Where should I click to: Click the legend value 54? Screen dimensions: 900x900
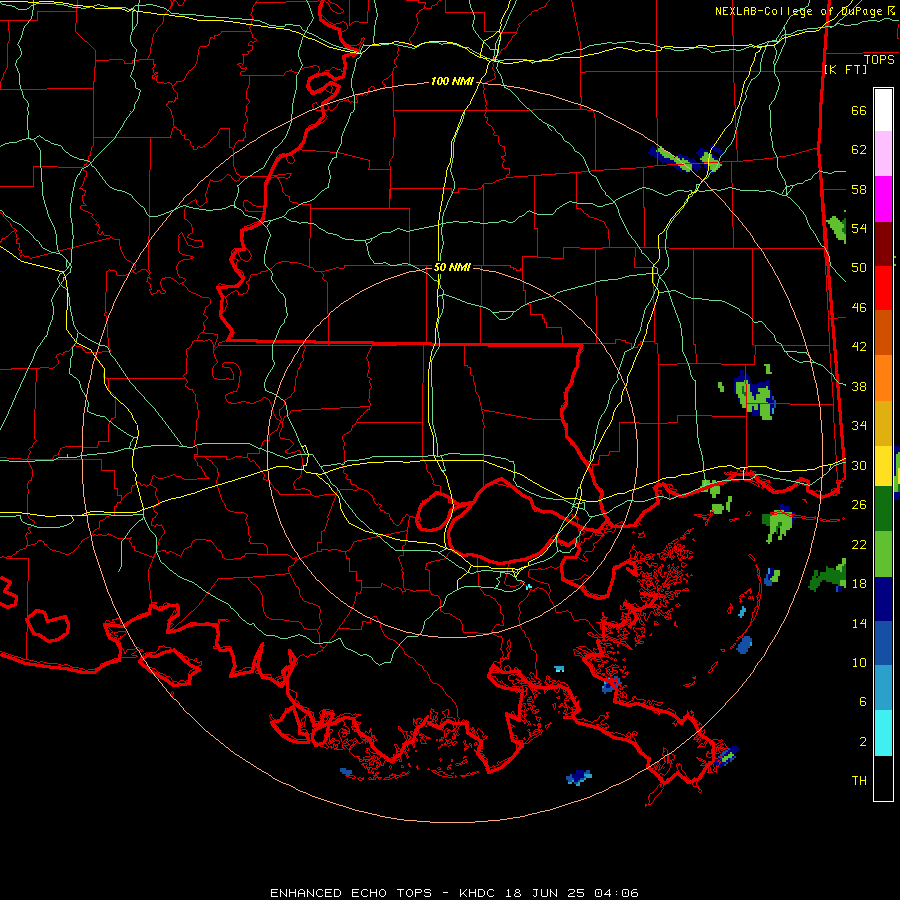(x=859, y=228)
